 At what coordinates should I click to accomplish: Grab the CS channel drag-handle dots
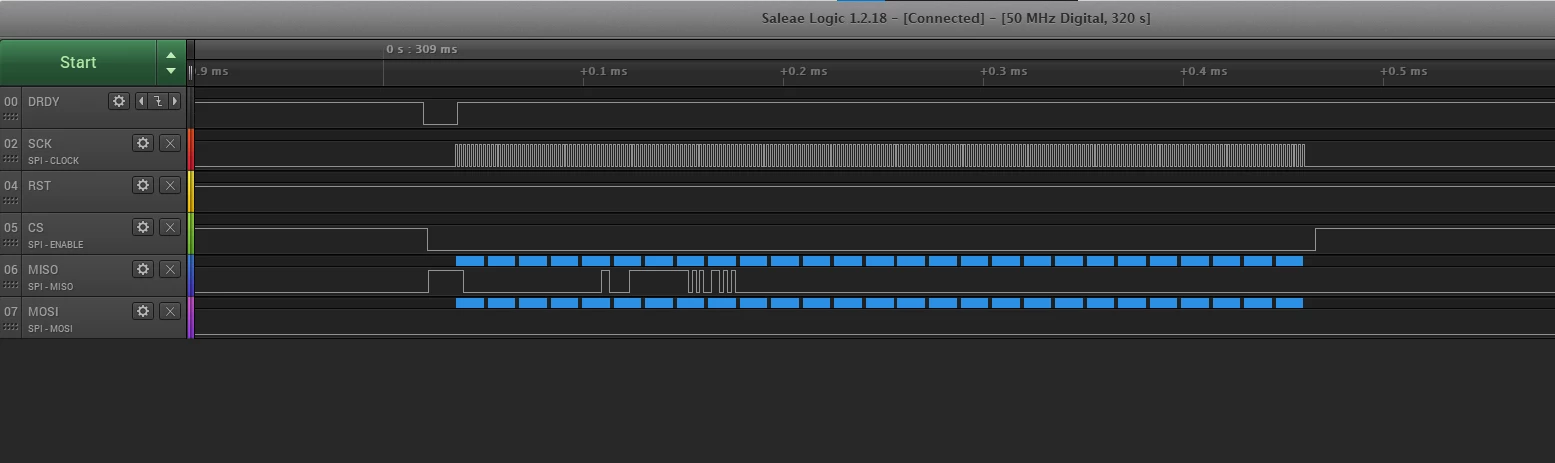click(11, 244)
